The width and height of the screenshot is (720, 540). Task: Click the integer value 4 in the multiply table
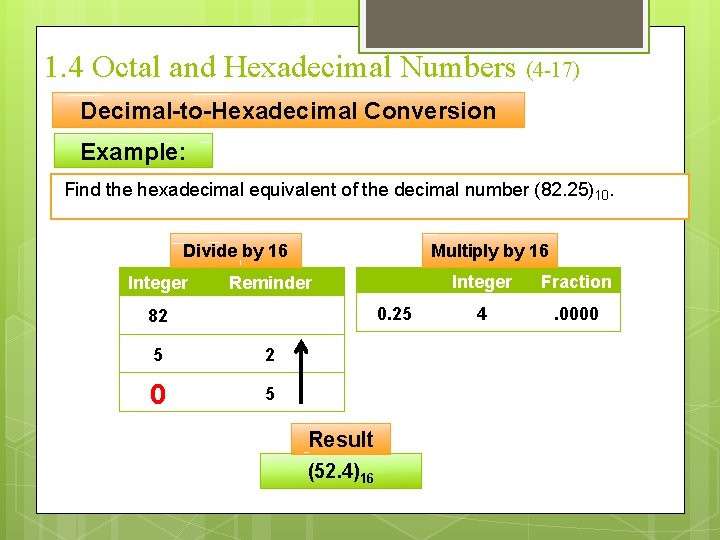pyautogui.click(x=482, y=314)
